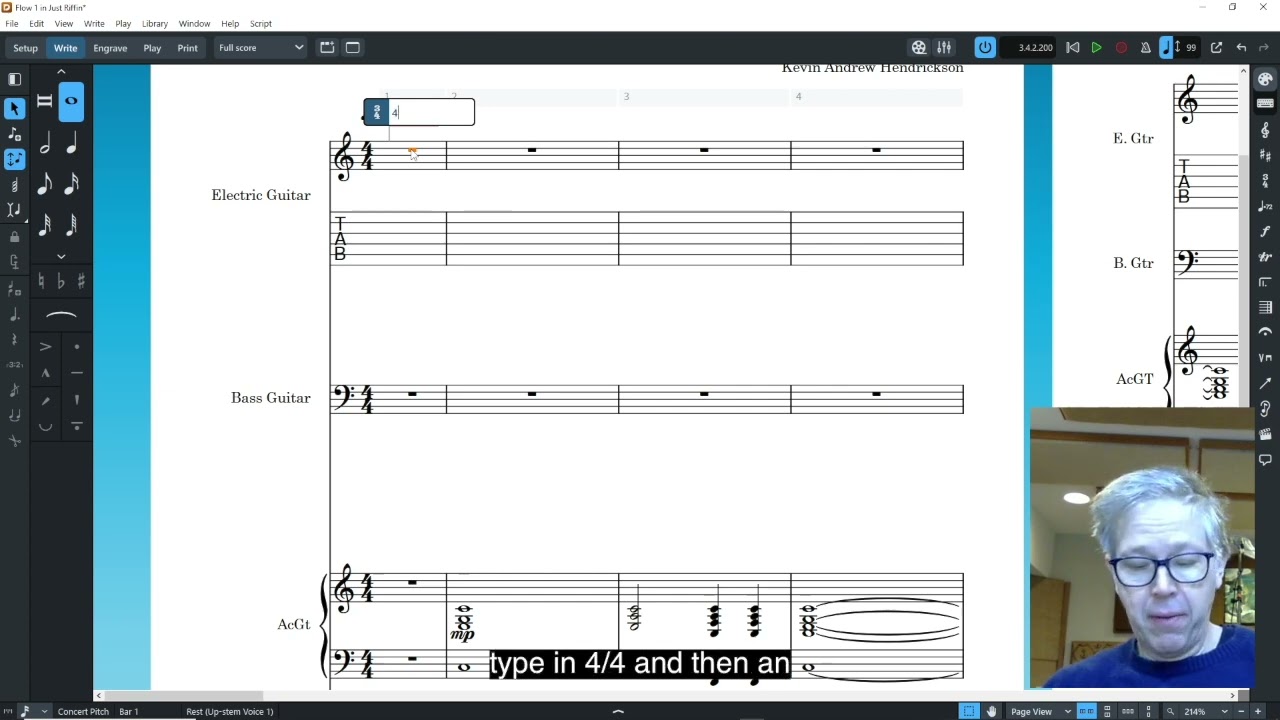This screenshot has height=720, width=1280.
Task: Choose the sixteenth note duration
Action: 71,184
